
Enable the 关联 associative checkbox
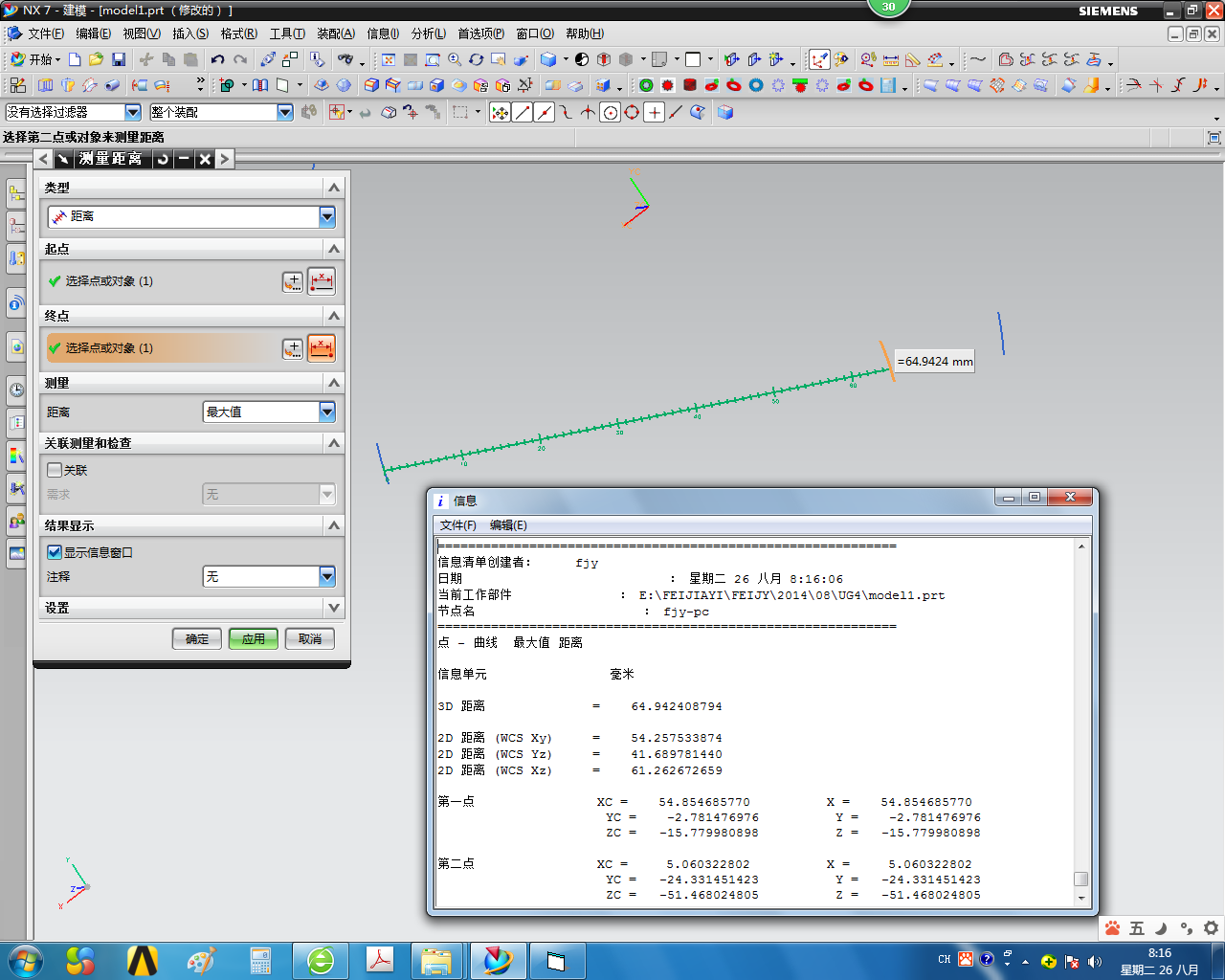click(x=55, y=470)
